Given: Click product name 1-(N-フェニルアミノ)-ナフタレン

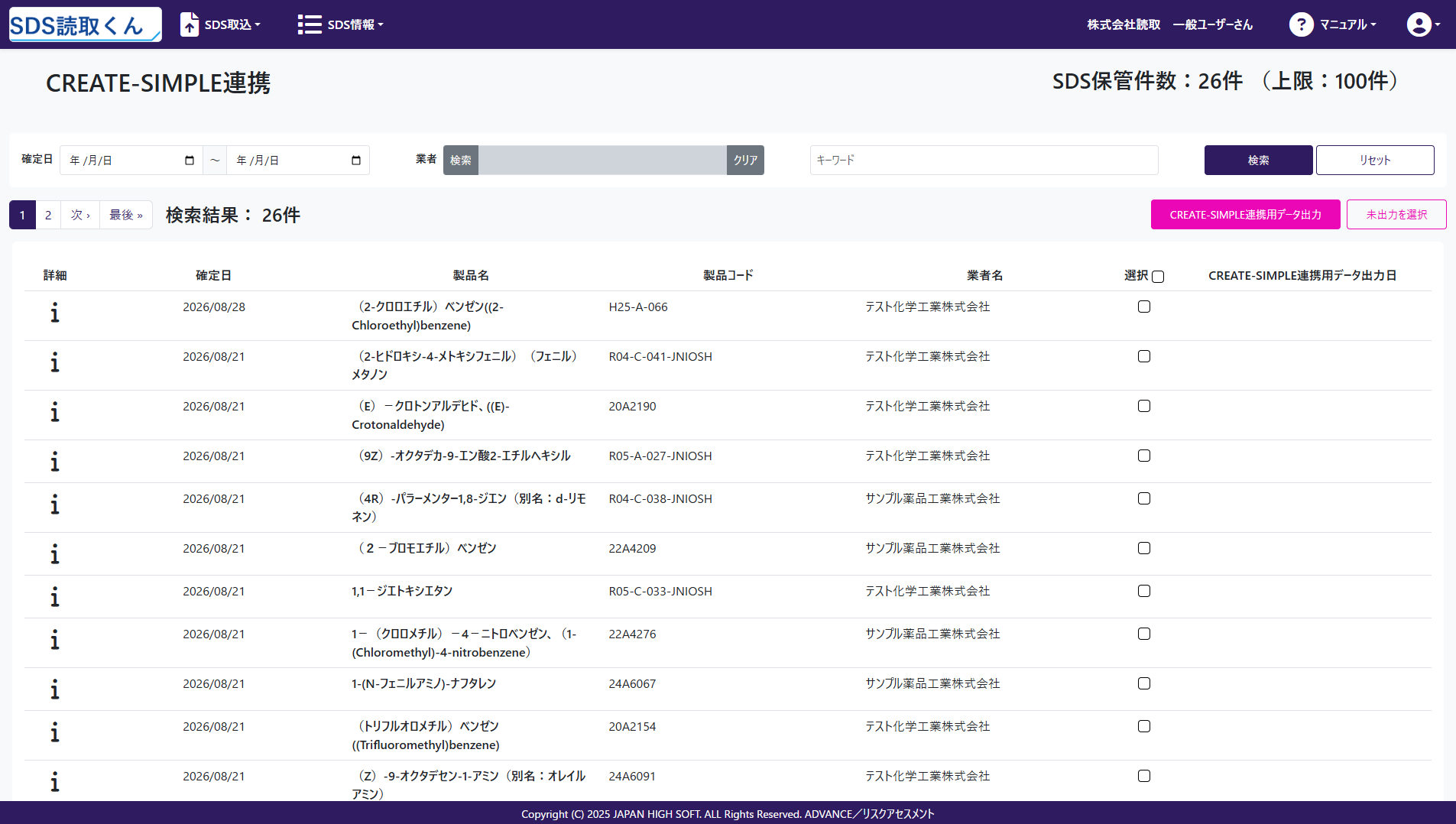Looking at the screenshot, I should click(x=424, y=683).
